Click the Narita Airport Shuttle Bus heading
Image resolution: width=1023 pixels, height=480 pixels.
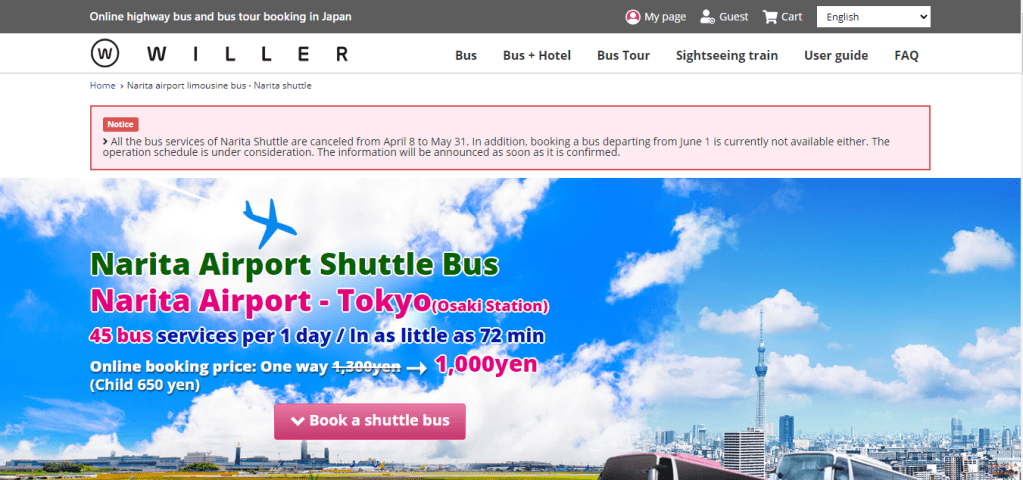tap(294, 264)
